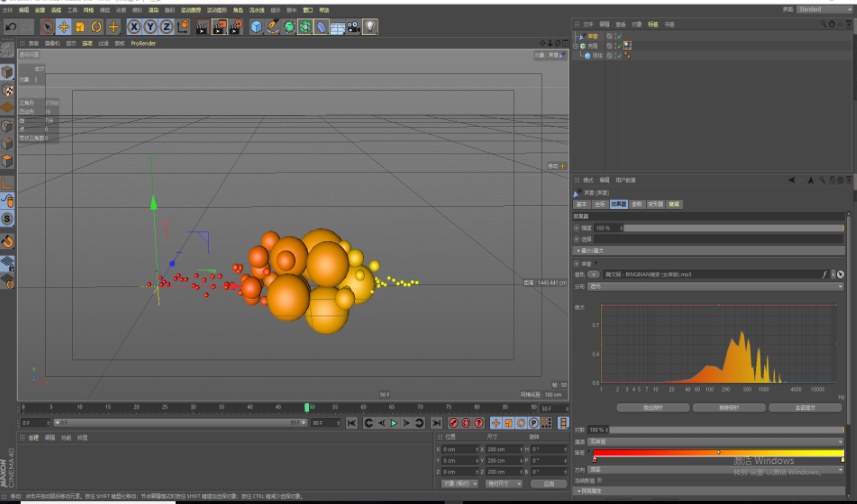Click the 添加探针 button under graph
857x504 pixels.
coord(653,407)
